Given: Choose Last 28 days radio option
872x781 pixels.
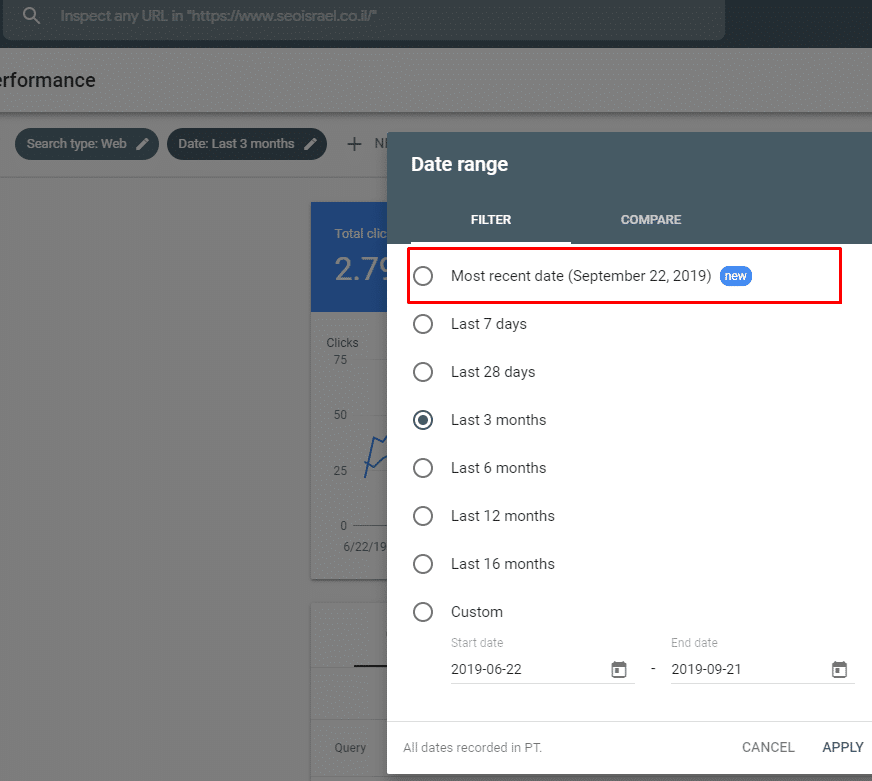Looking at the screenshot, I should pos(423,372).
